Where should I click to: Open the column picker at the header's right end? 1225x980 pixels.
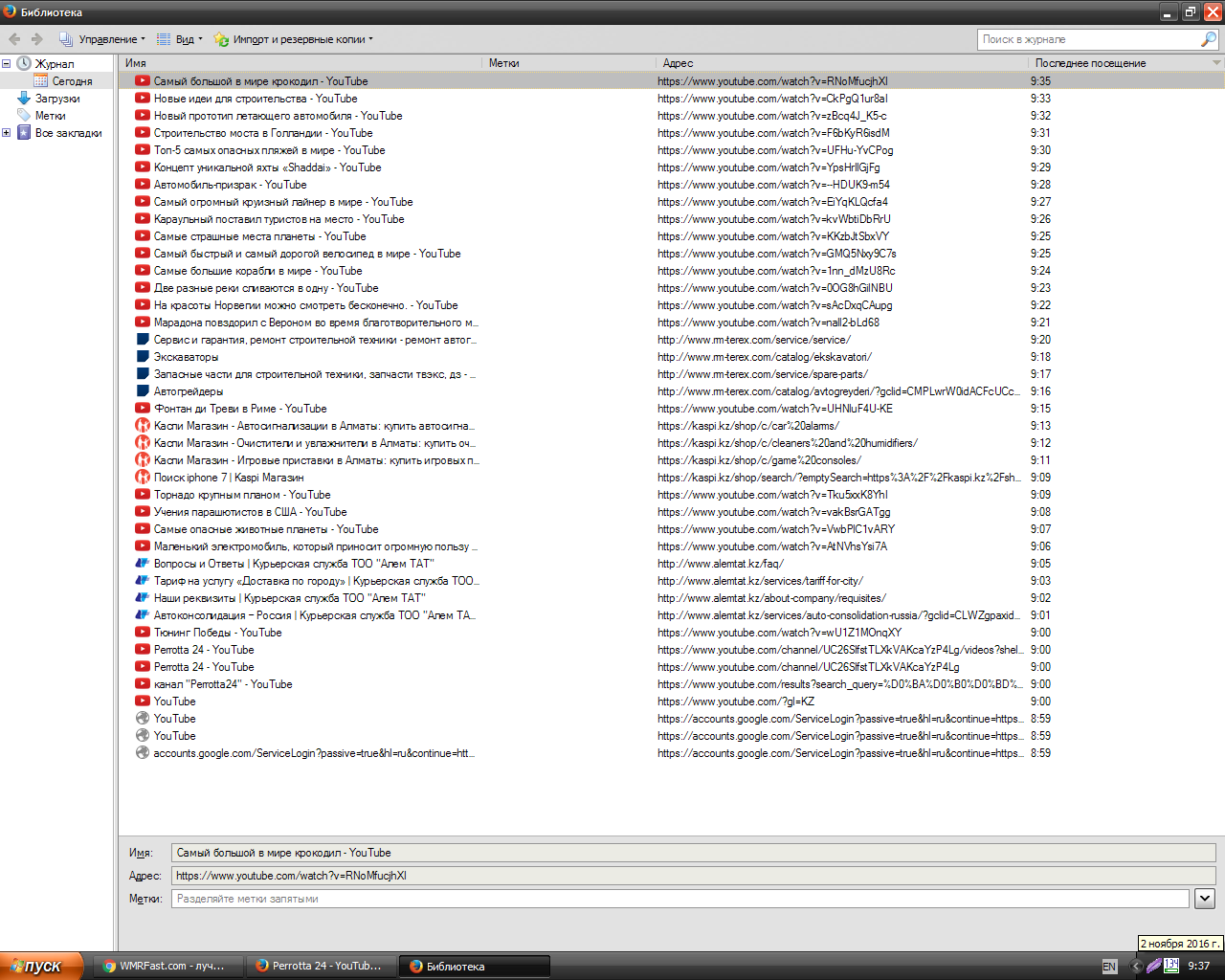tap(1217, 63)
